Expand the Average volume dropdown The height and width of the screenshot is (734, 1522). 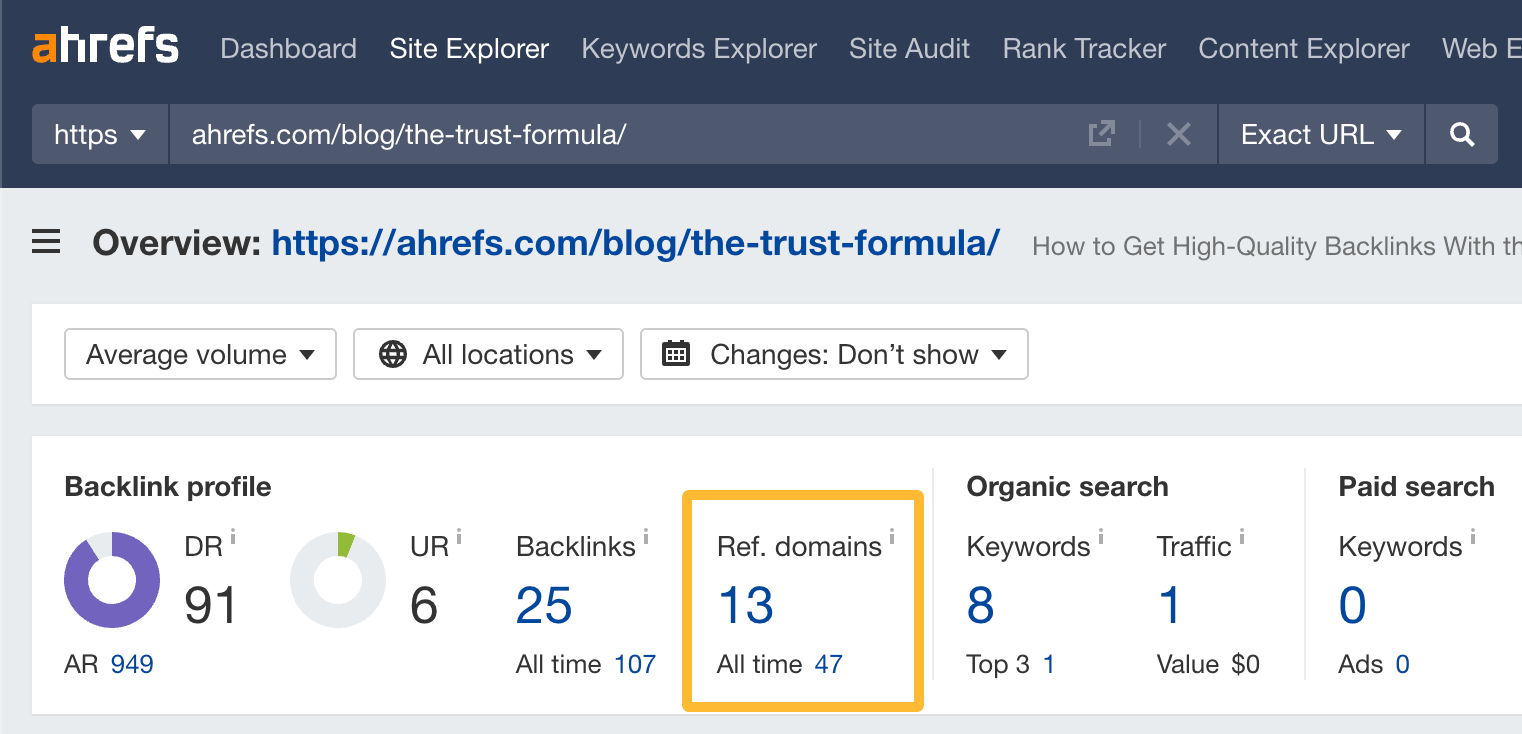point(199,354)
